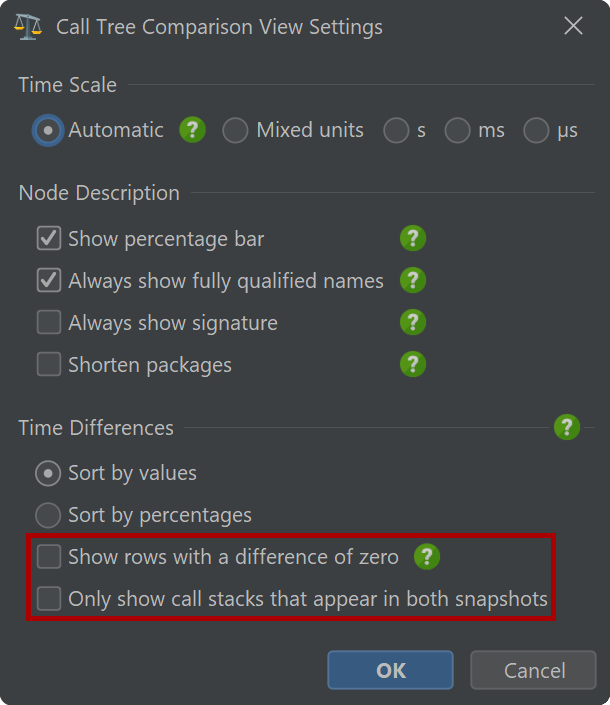This screenshot has height=705, width=610.
Task: Select Mixed units time scale
Action: 235,130
